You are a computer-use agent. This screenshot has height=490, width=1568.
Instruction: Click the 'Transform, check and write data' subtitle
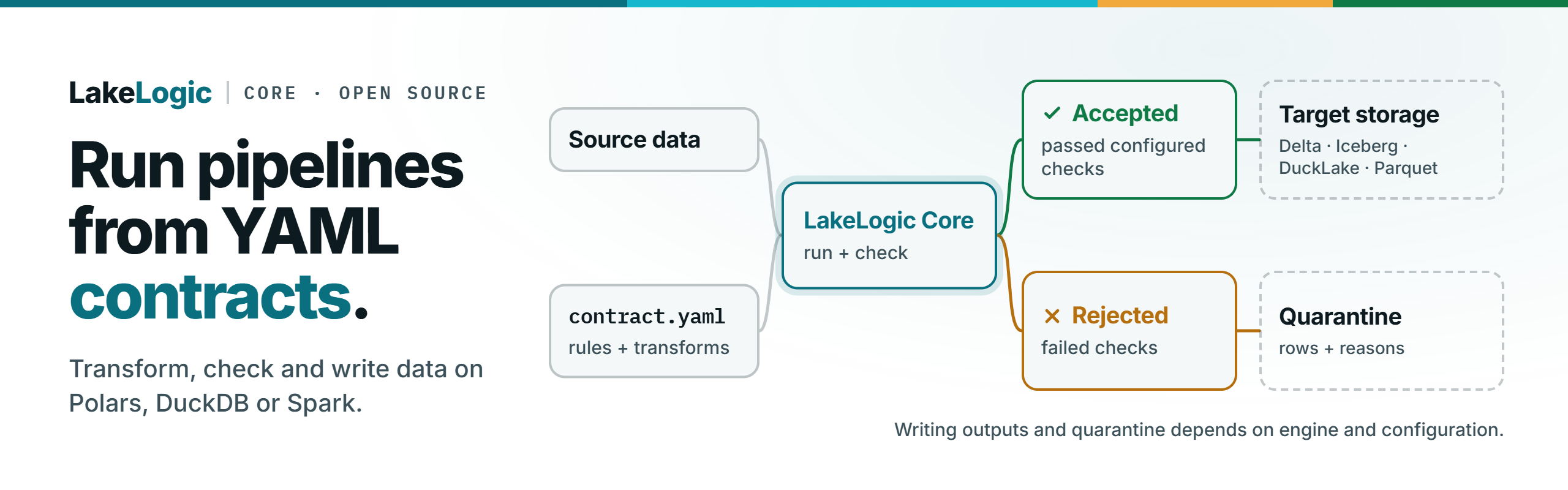click(x=276, y=386)
